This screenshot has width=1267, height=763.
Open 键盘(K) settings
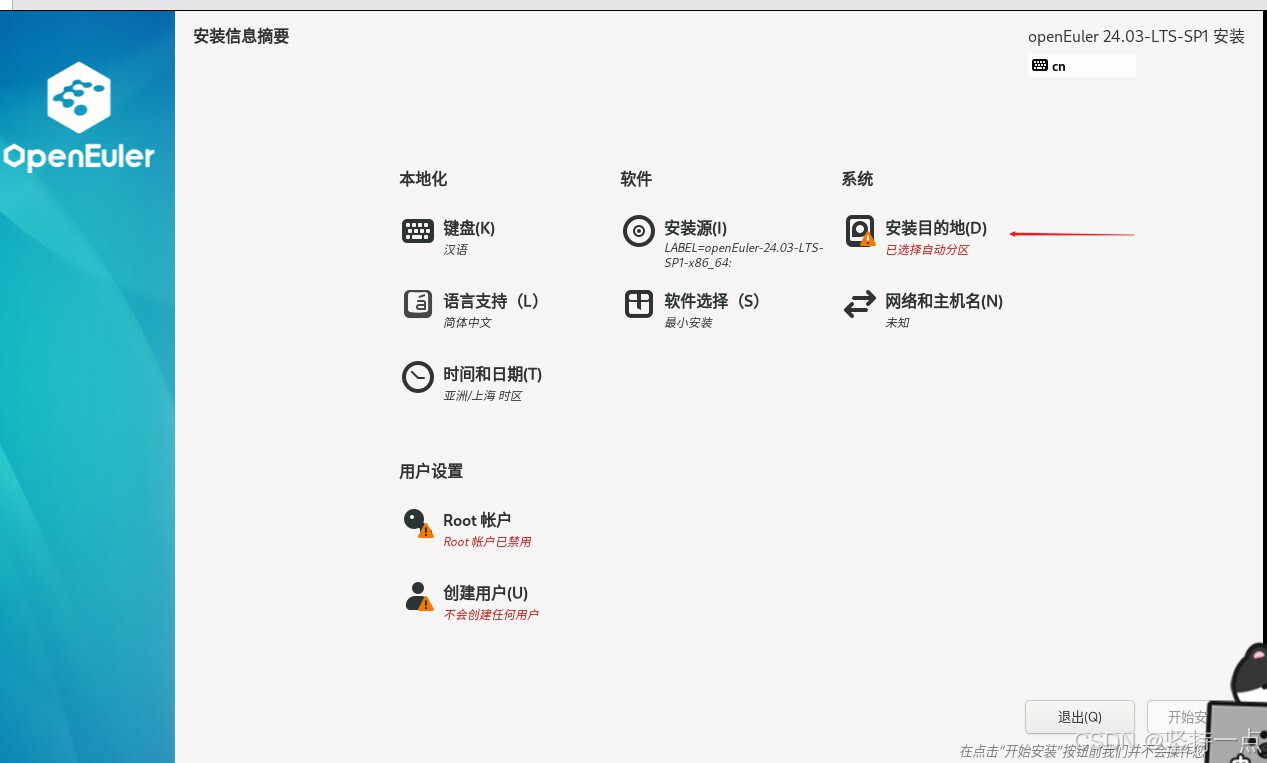[x=469, y=228]
